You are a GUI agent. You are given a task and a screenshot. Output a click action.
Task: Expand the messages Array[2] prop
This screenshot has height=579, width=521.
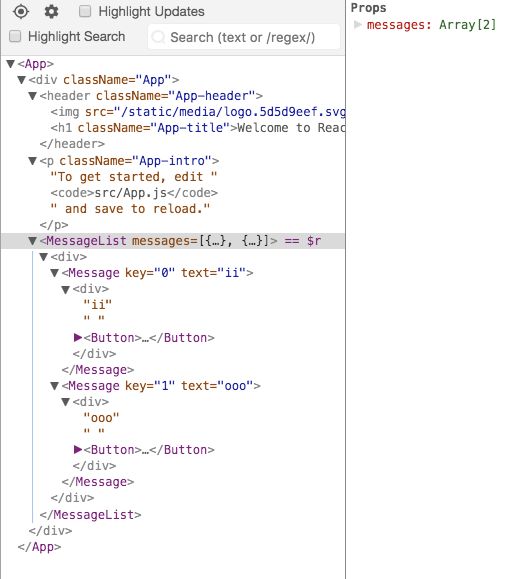[357, 25]
